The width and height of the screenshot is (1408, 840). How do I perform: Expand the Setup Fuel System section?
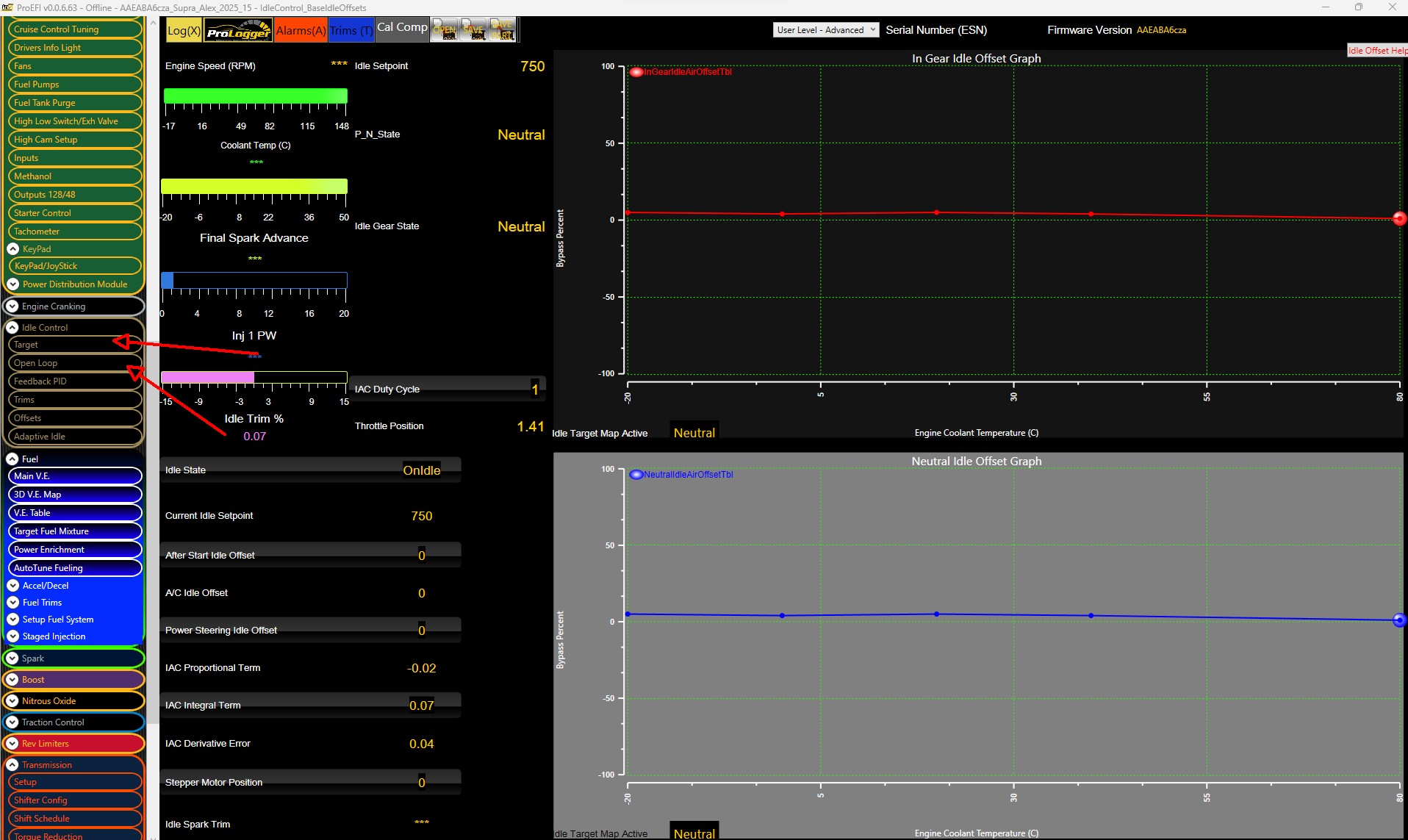coord(12,620)
